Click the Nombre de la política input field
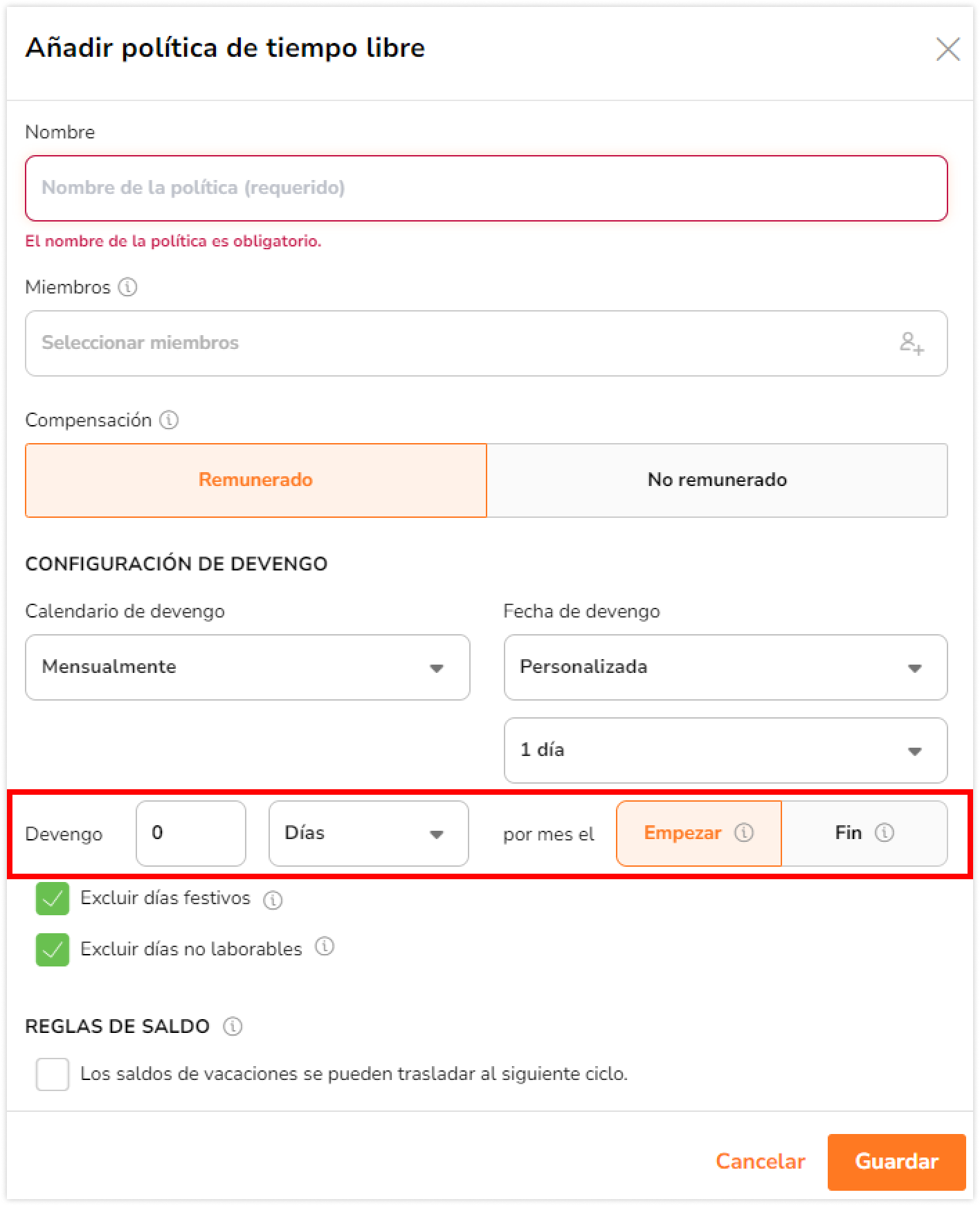 pos(487,188)
